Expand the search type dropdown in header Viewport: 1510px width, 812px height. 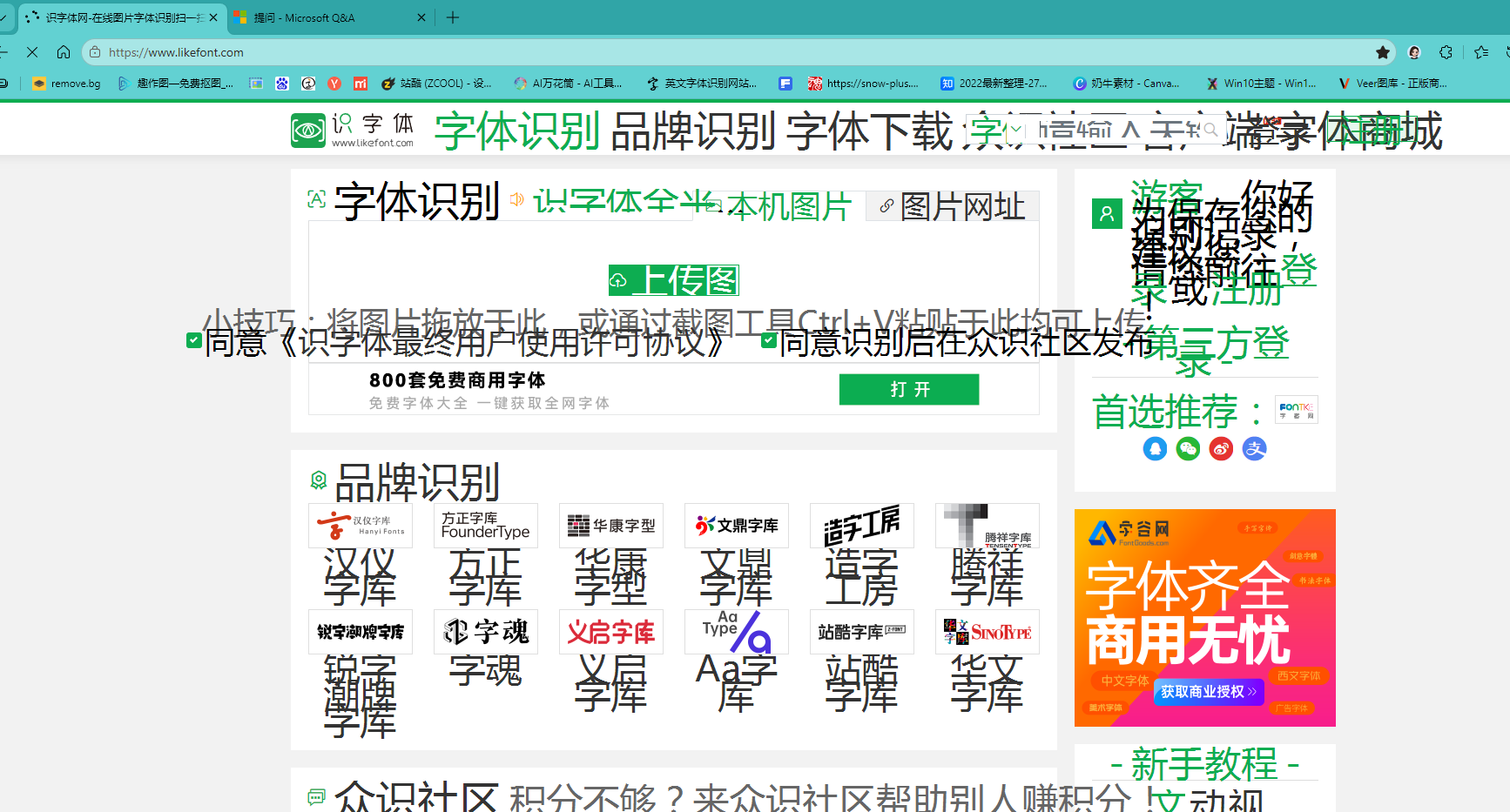1015,130
